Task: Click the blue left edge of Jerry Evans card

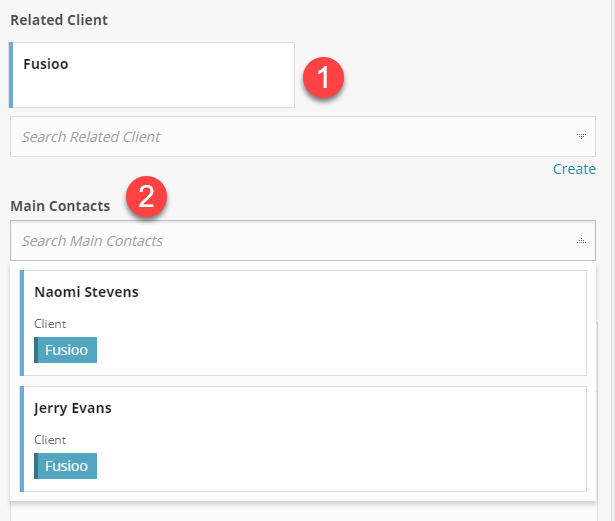Action: click(22, 439)
